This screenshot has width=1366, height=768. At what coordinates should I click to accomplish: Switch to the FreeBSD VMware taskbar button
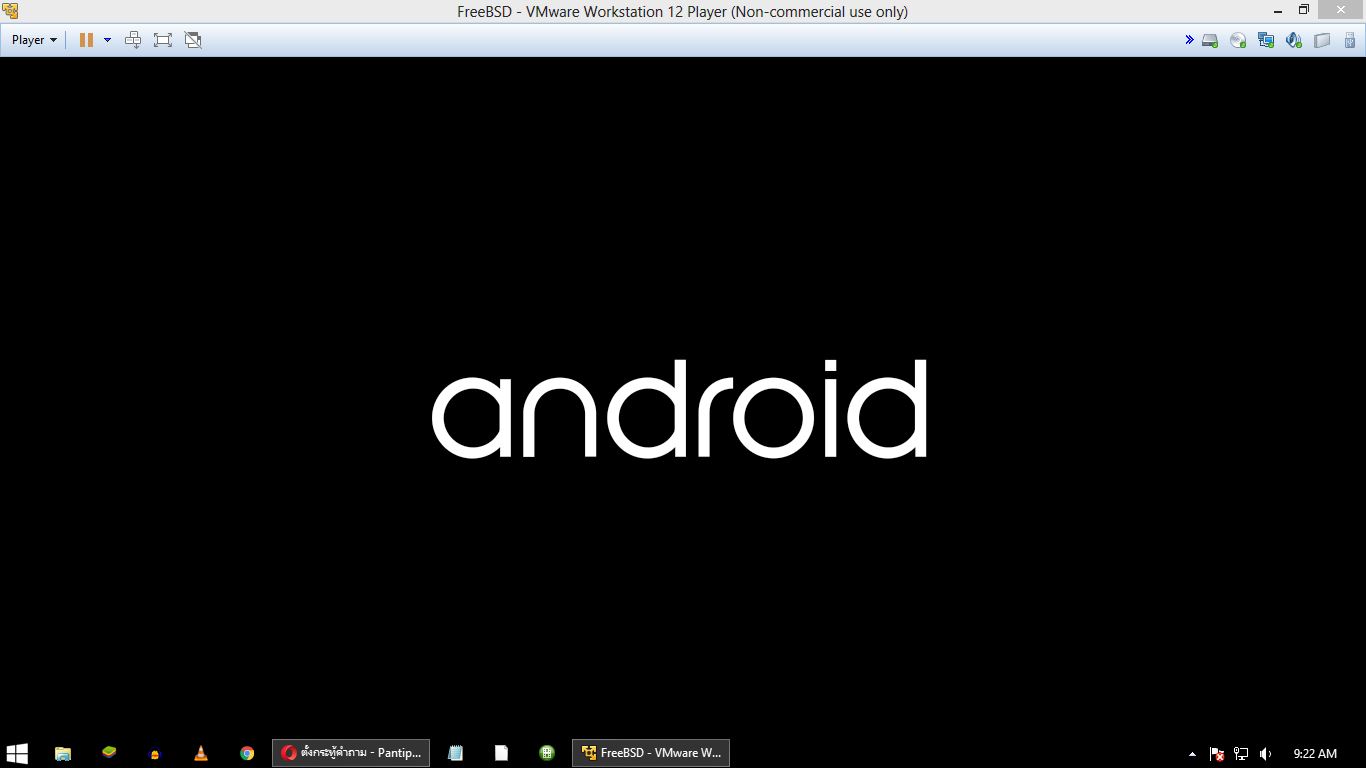(651, 753)
